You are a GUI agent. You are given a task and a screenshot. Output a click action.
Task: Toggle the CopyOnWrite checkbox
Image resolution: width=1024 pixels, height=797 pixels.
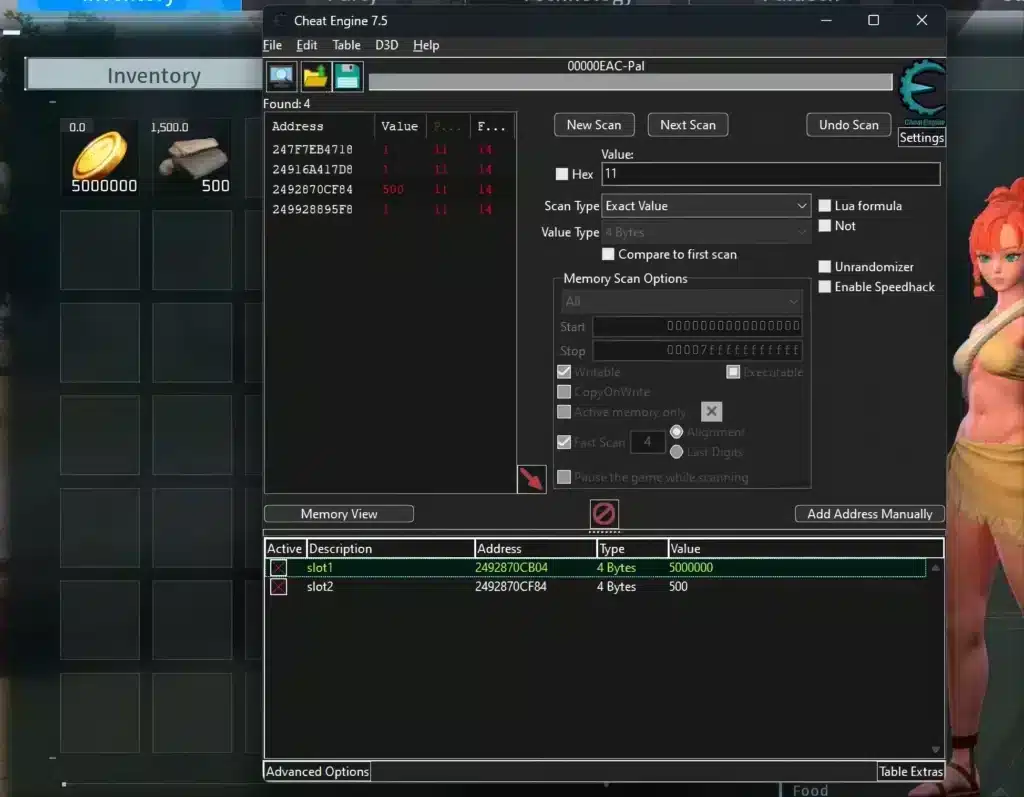click(564, 392)
